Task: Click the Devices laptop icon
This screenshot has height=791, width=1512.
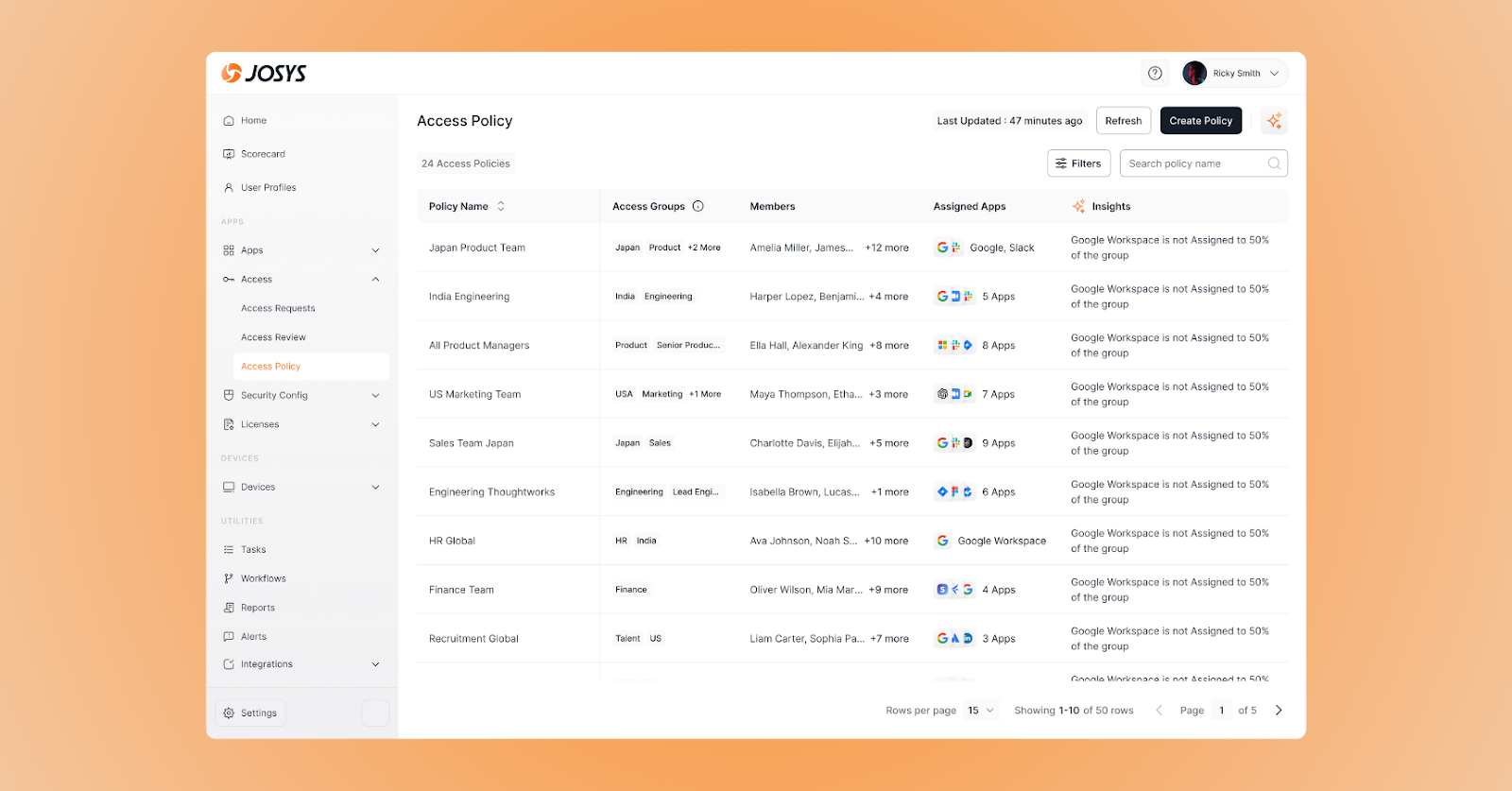Action: [229, 488]
